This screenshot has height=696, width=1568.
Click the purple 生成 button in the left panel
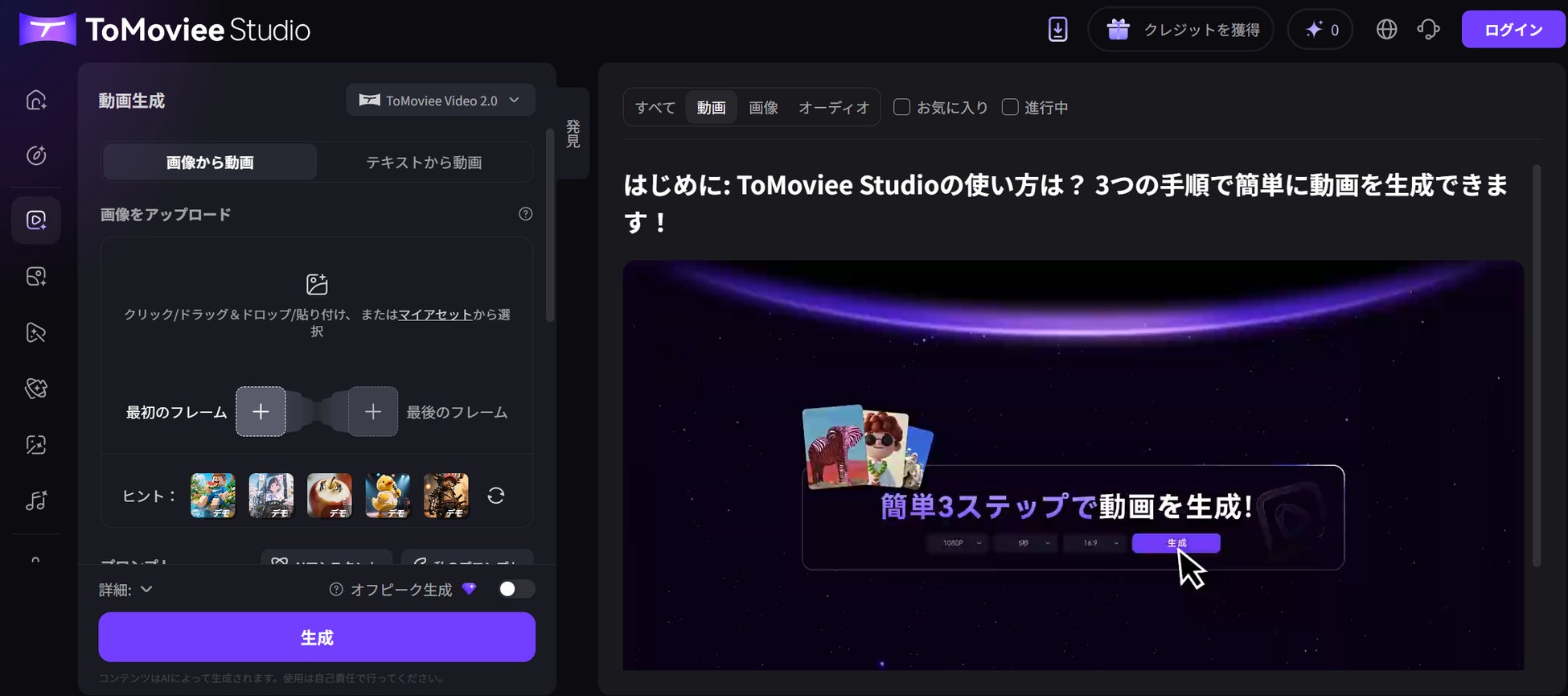tap(317, 637)
